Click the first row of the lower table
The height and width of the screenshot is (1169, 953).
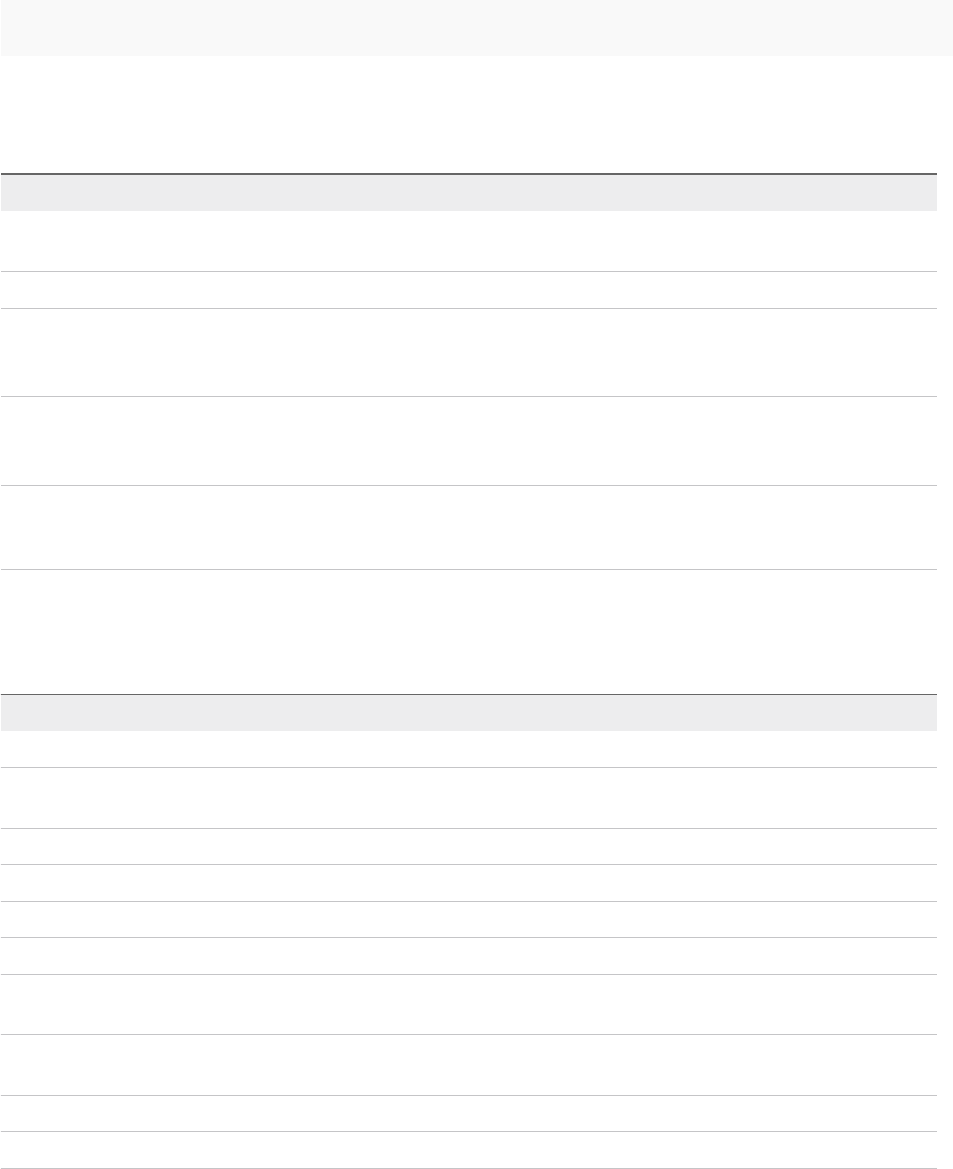click(x=469, y=749)
